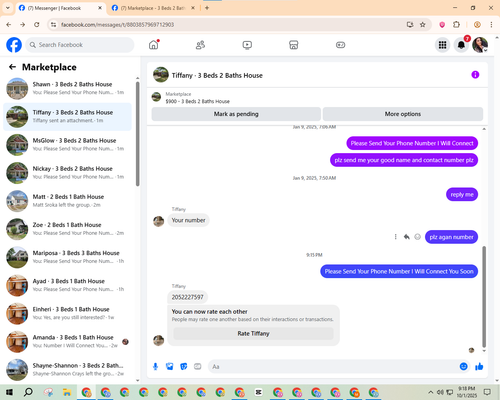Click the Rate Tiffany button
The width and height of the screenshot is (500, 400).
click(253, 333)
